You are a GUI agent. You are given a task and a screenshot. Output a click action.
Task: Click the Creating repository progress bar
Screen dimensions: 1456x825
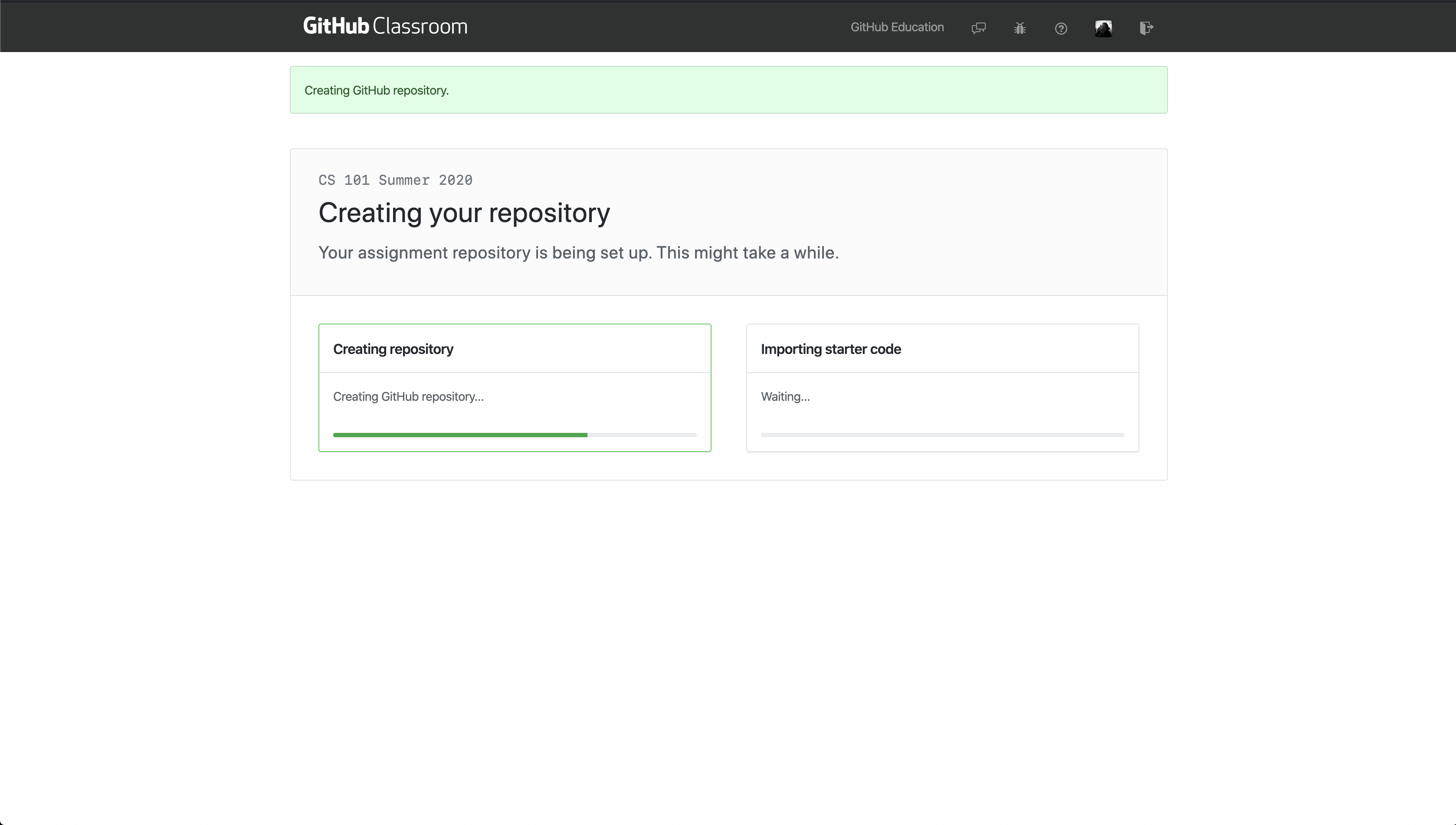(x=515, y=435)
